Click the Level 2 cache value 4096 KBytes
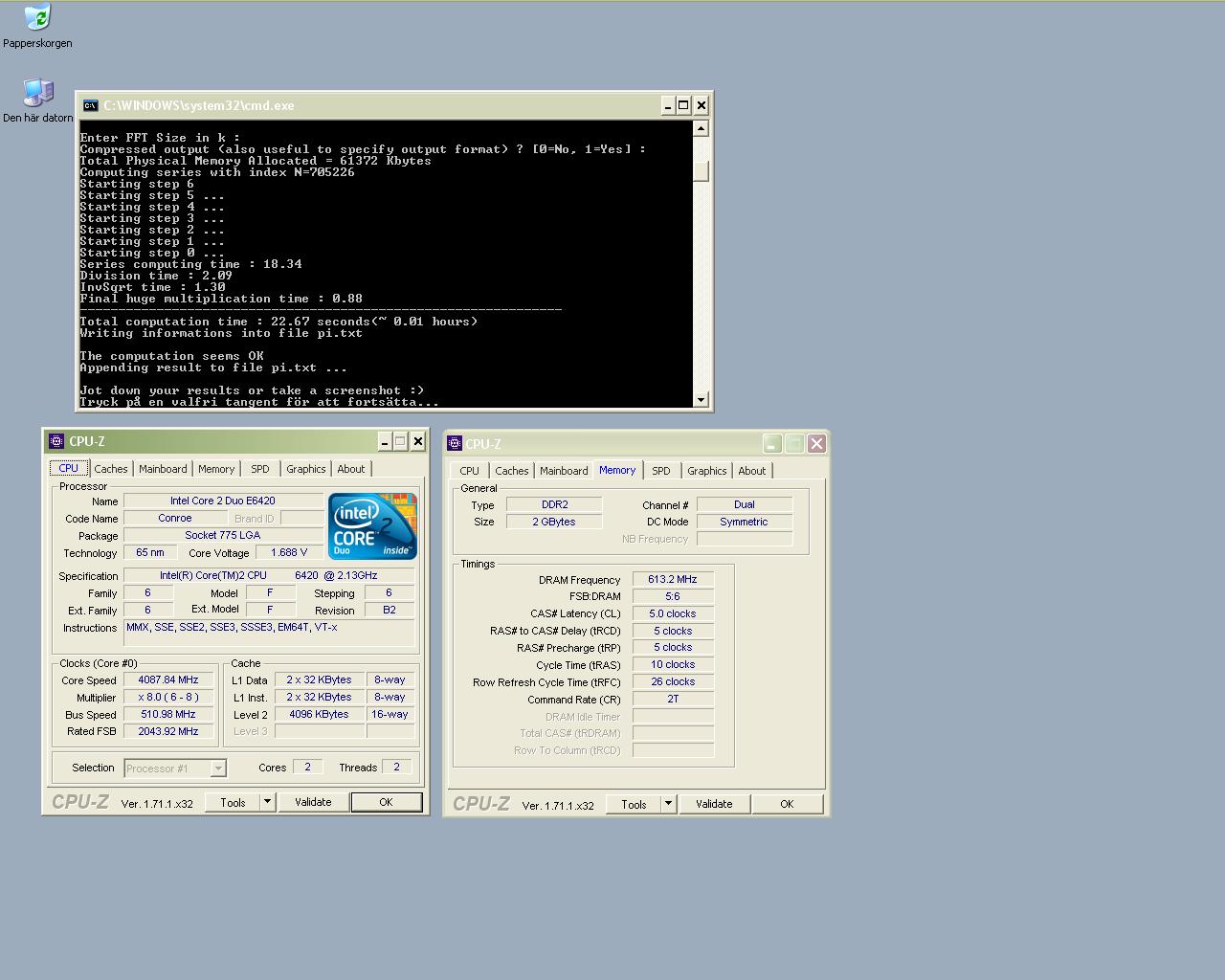Viewport: 1225px width, 980px height. 320,714
